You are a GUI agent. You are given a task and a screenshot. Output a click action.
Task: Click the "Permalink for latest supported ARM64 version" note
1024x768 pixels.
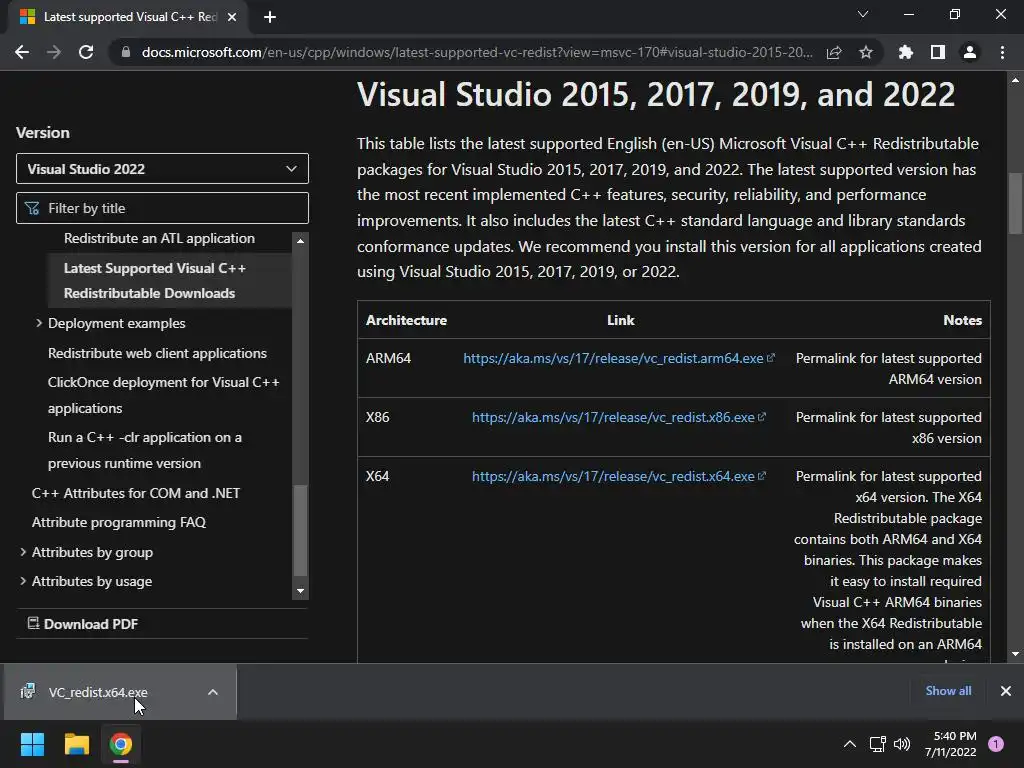889,369
